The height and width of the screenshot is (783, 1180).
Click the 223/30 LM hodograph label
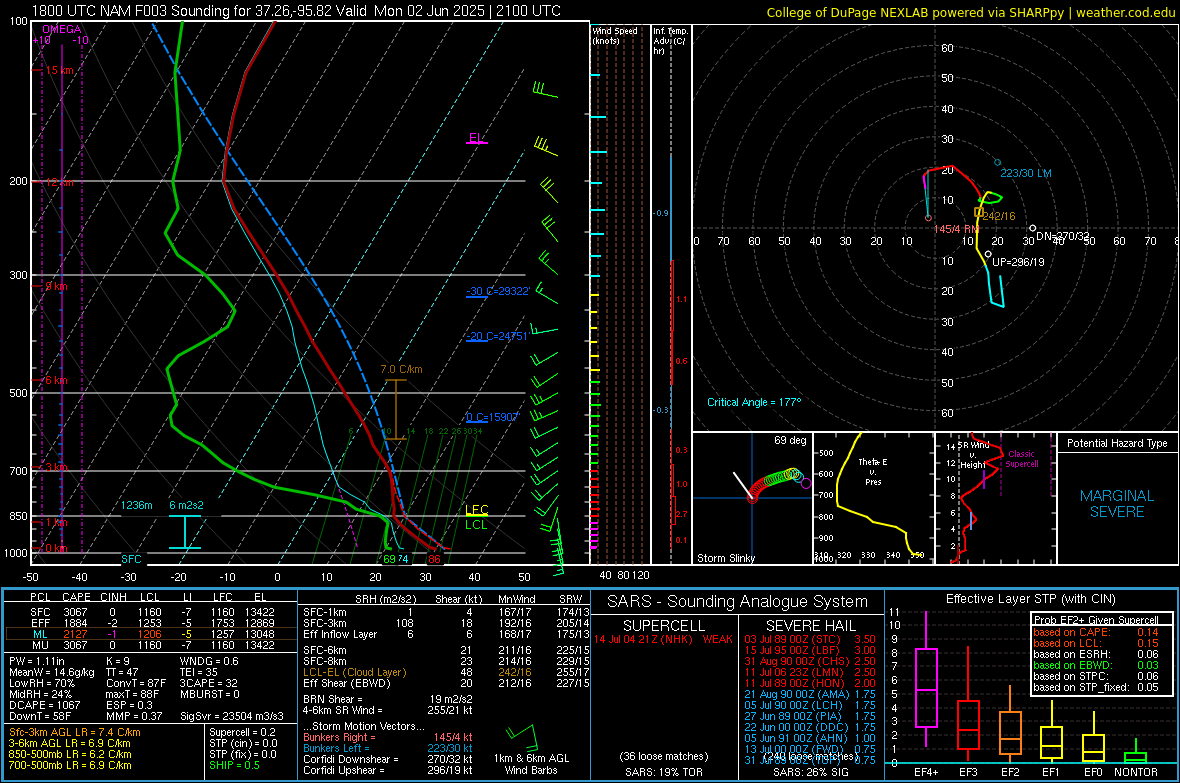tap(1026, 173)
